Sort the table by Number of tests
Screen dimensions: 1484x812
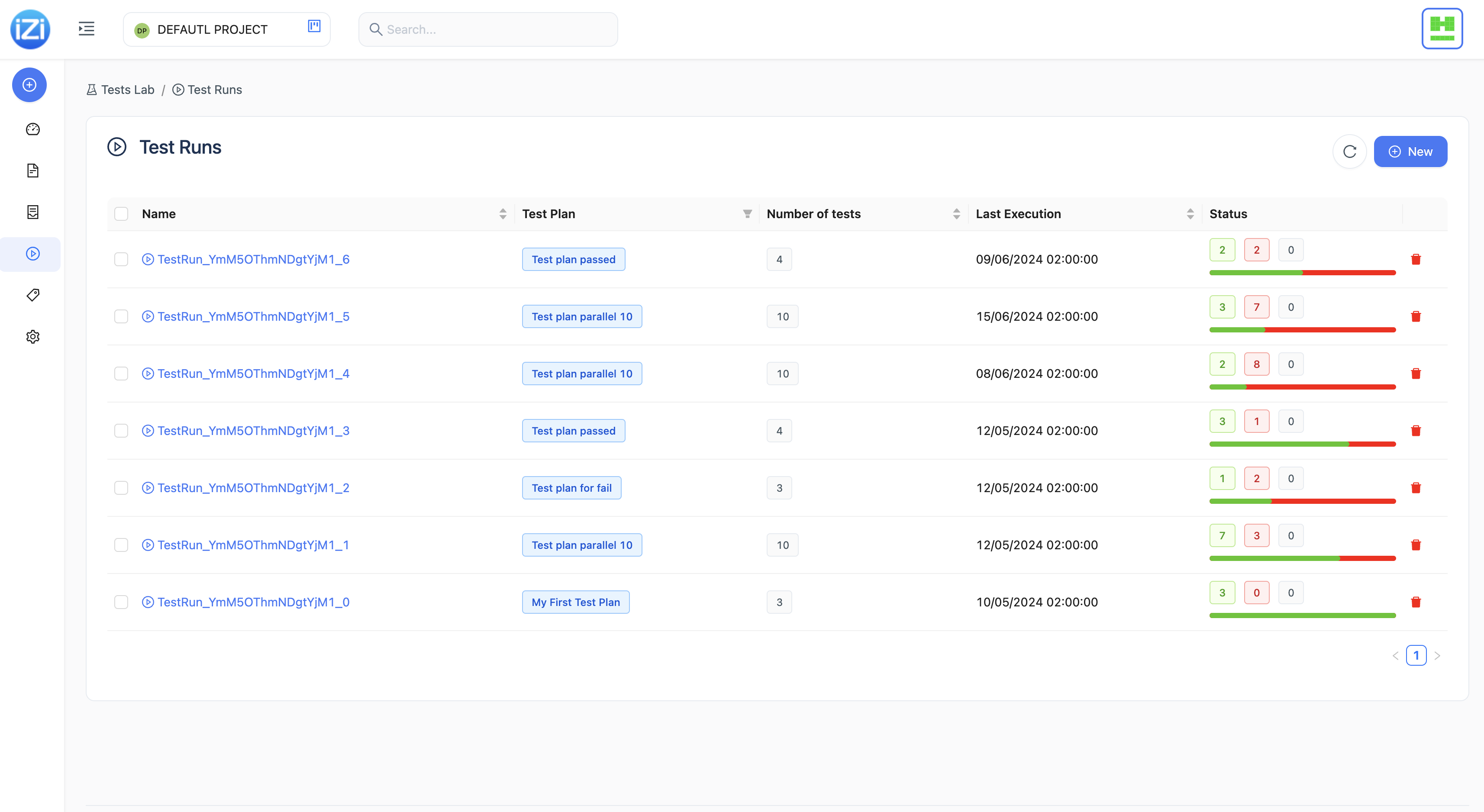coord(957,214)
